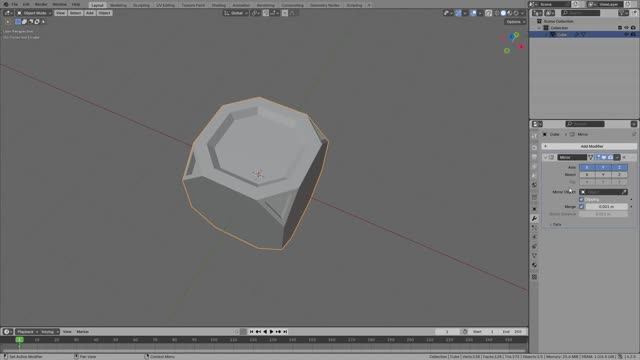Jump to the first frame in timeline
This screenshot has height=360, width=640.
[251, 332]
